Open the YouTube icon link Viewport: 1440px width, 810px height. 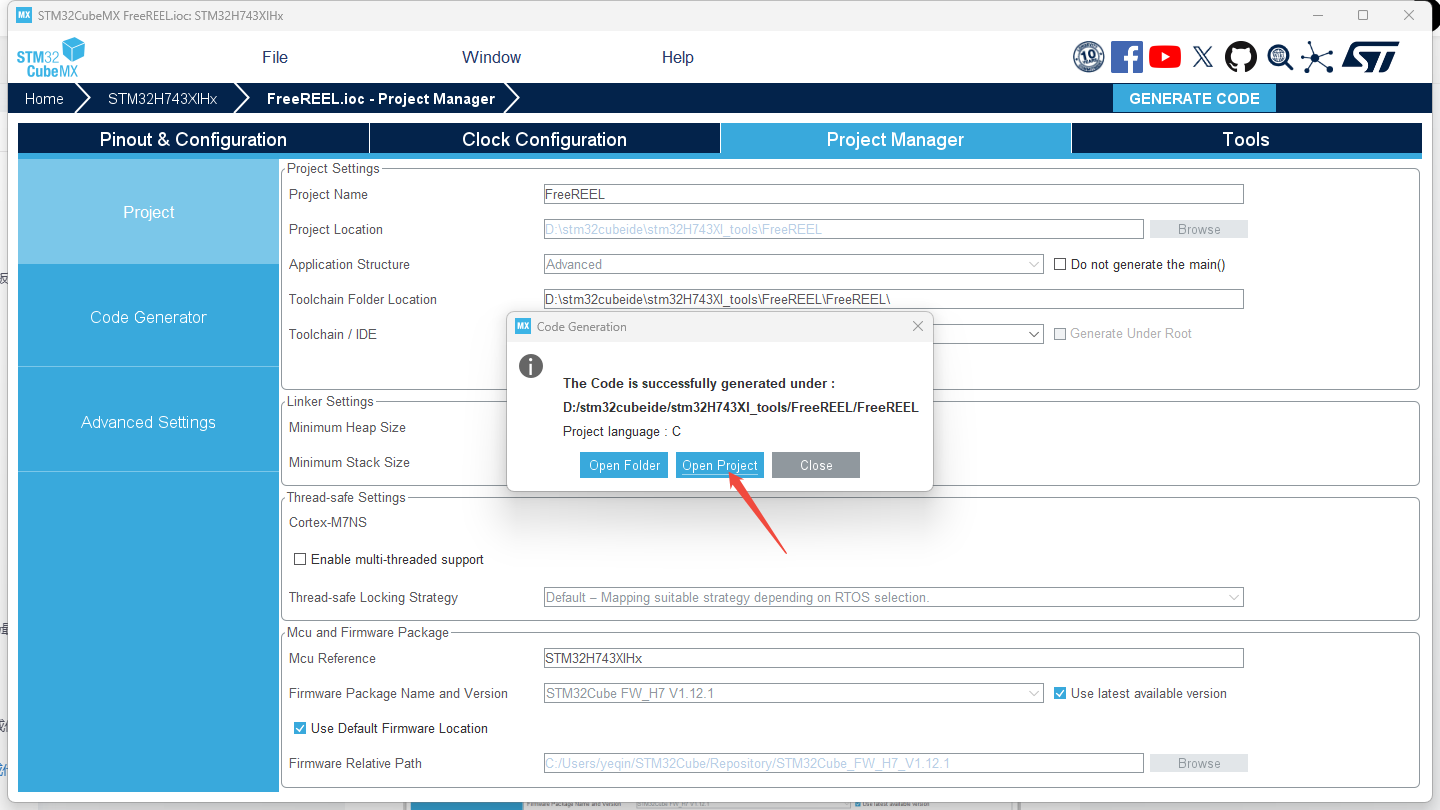point(1165,57)
